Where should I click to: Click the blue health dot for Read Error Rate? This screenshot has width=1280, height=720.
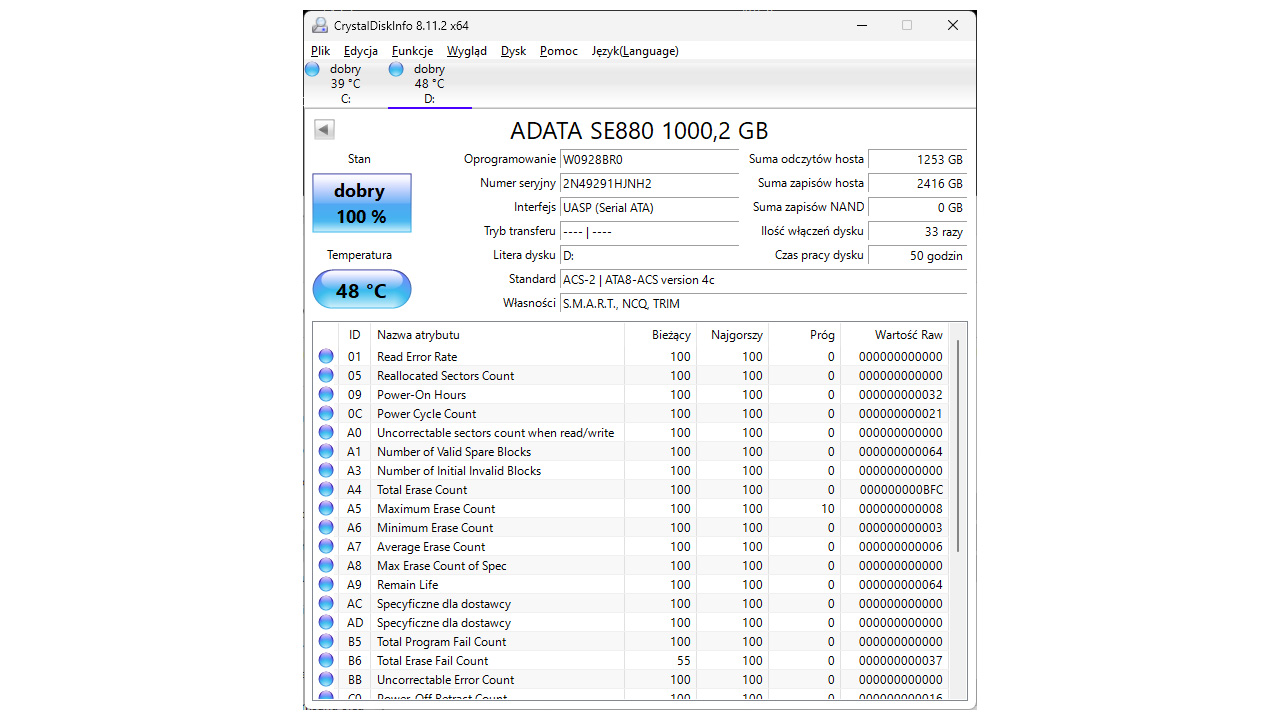pyautogui.click(x=325, y=356)
